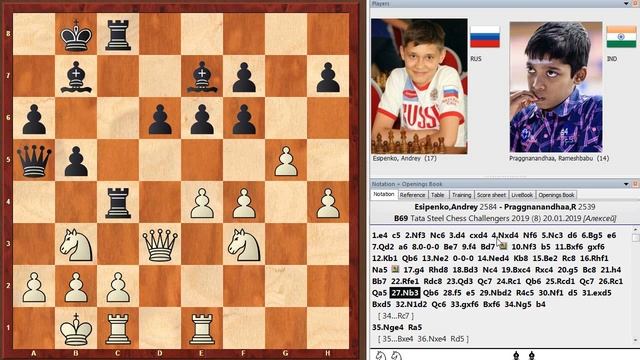This screenshot has height=360, width=640.
Task: Click the second black pawn icon below notation
Action: 531,356
